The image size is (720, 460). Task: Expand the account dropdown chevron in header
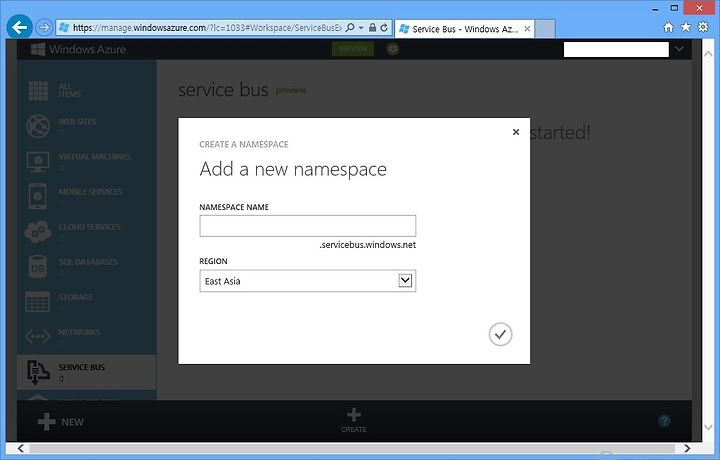tap(680, 49)
